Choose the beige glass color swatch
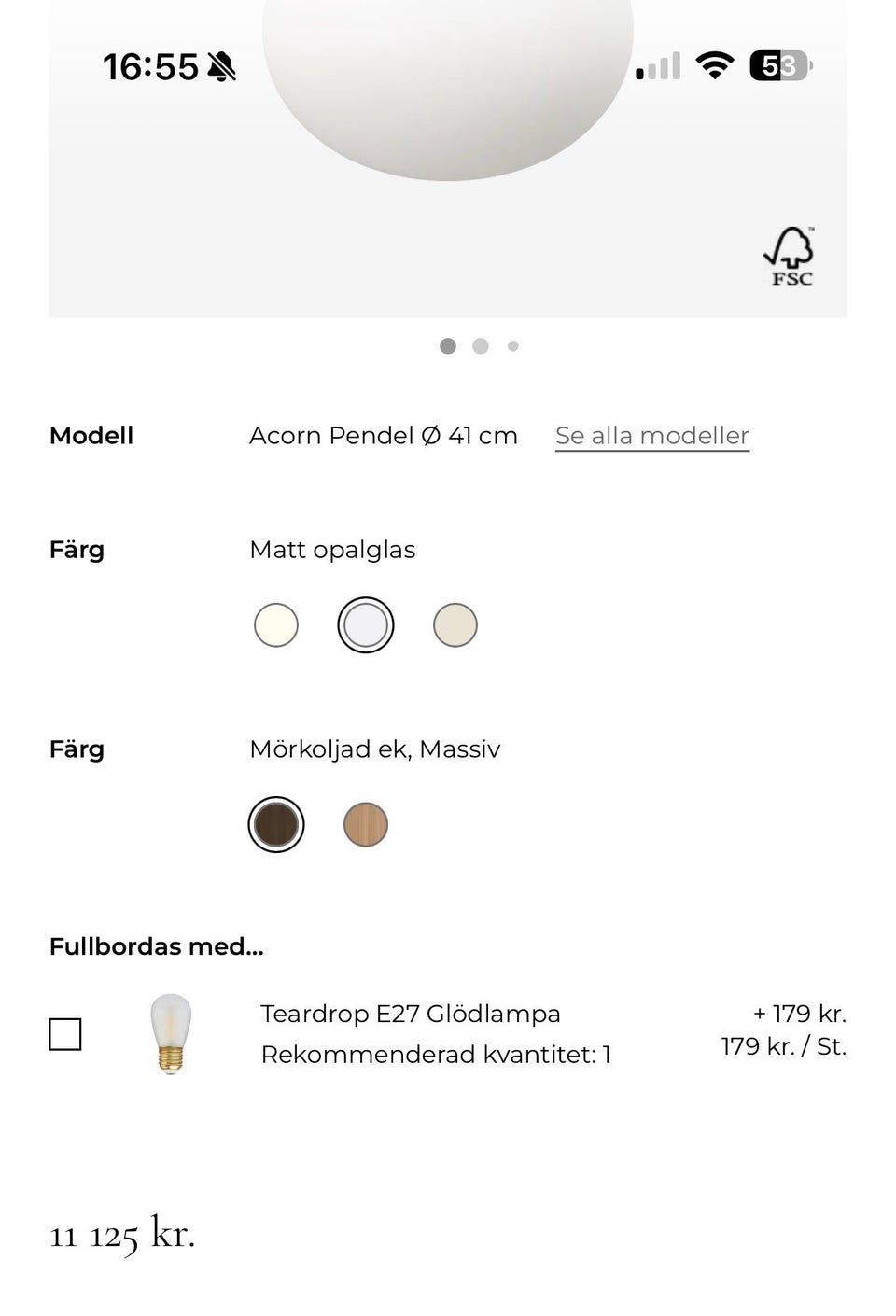This screenshot has height=1316, width=896. 455,625
